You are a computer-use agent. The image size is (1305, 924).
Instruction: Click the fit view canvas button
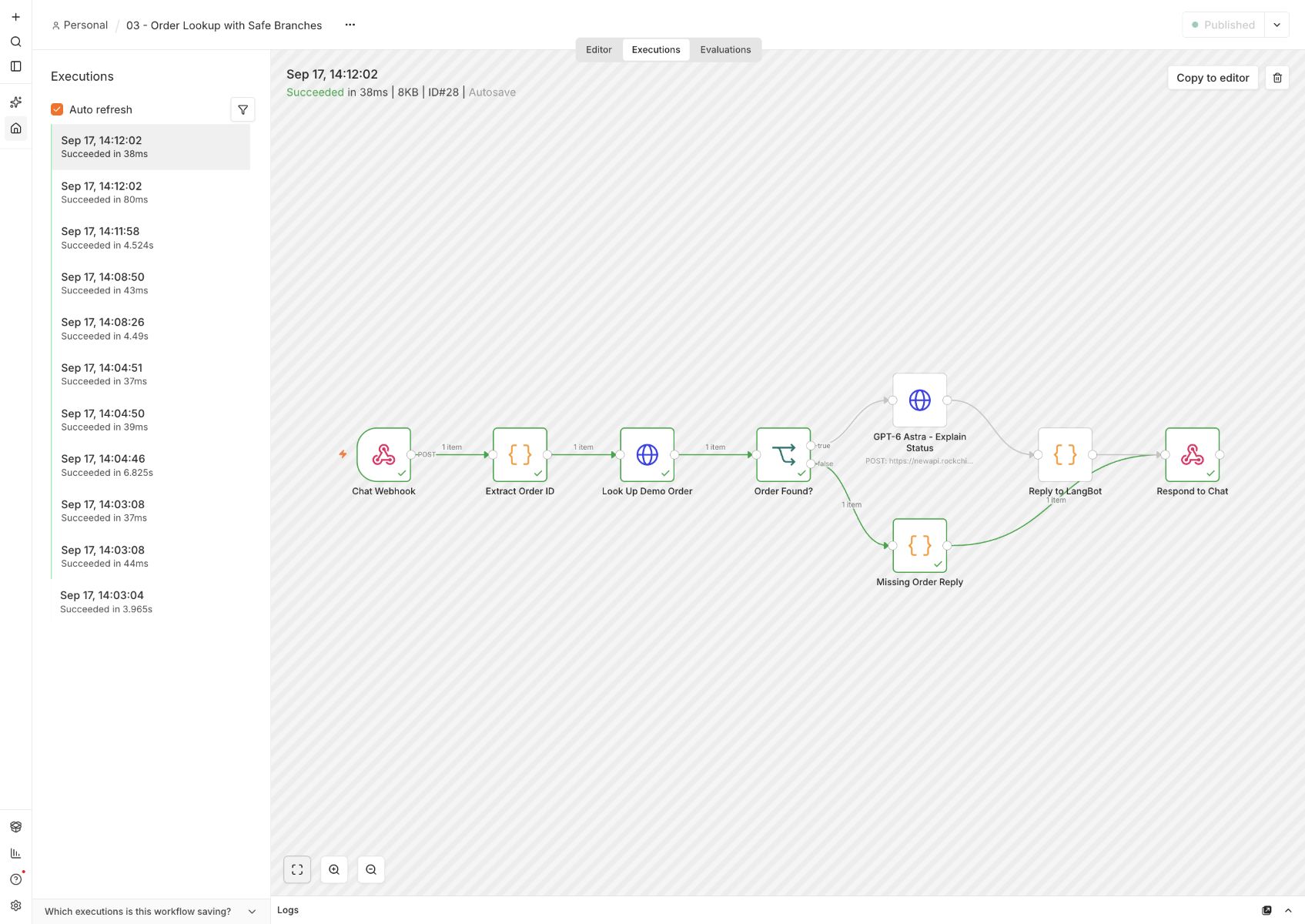(x=297, y=869)
